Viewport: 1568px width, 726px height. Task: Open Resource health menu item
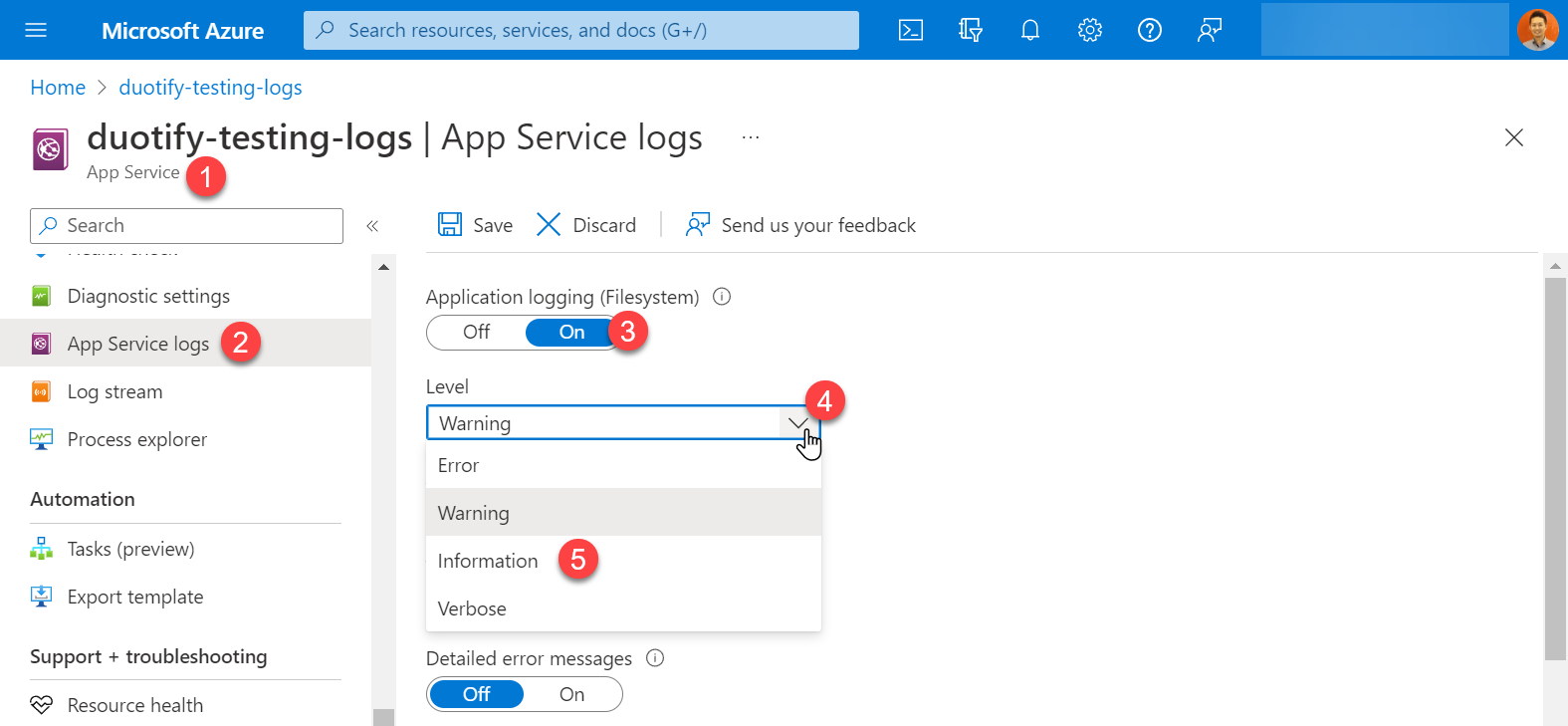point(185,704)
